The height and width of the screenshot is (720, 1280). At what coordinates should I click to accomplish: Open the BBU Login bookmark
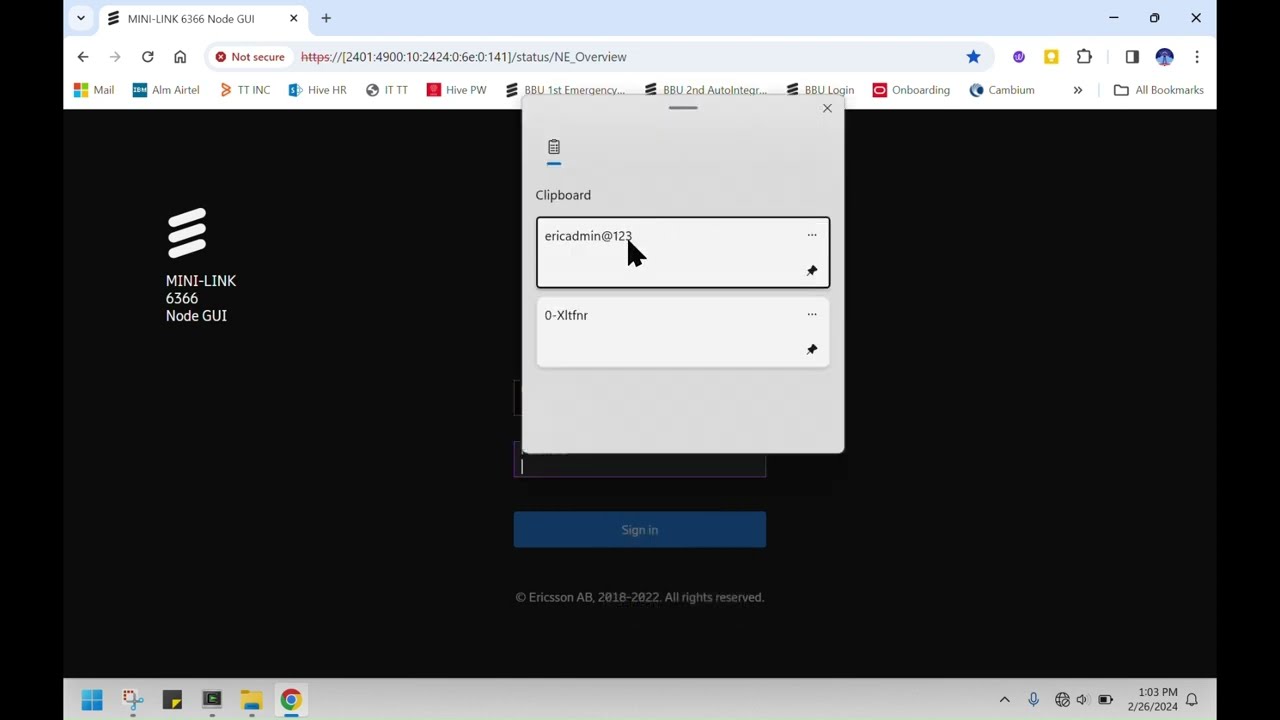pyautogui.click(x=820, y=90)
